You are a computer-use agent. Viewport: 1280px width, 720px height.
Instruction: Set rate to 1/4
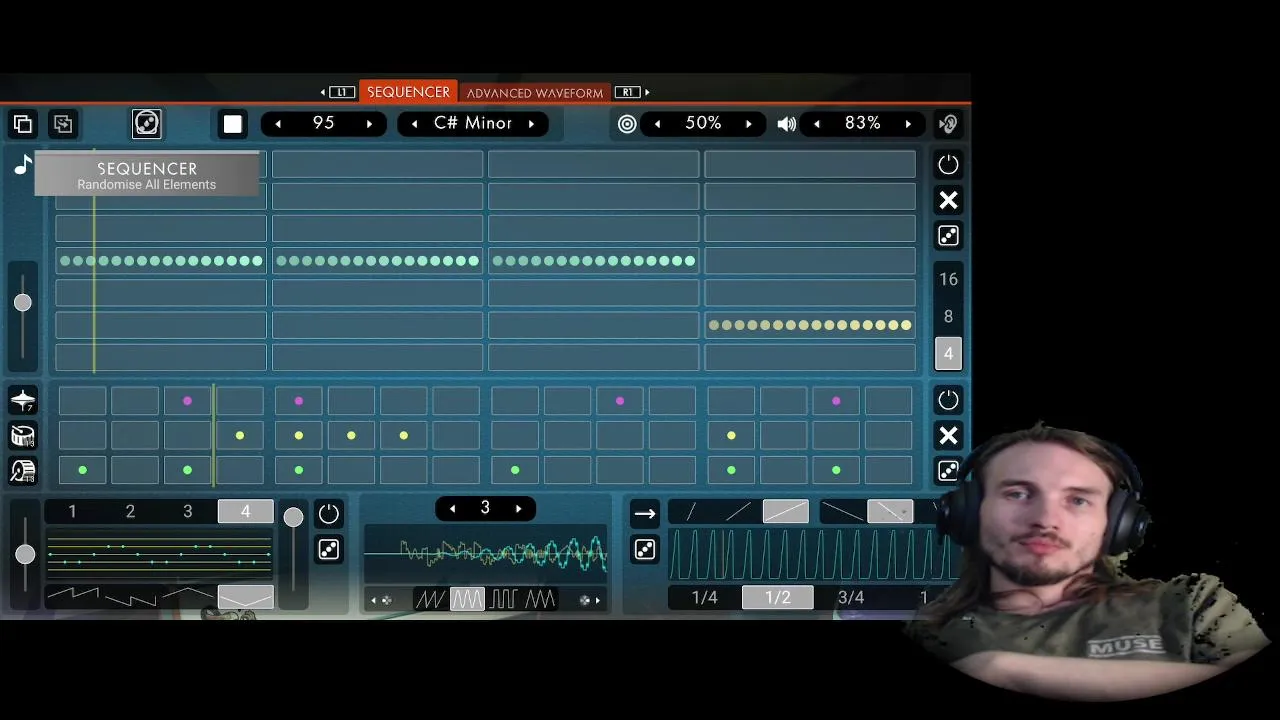click(705, 598)
